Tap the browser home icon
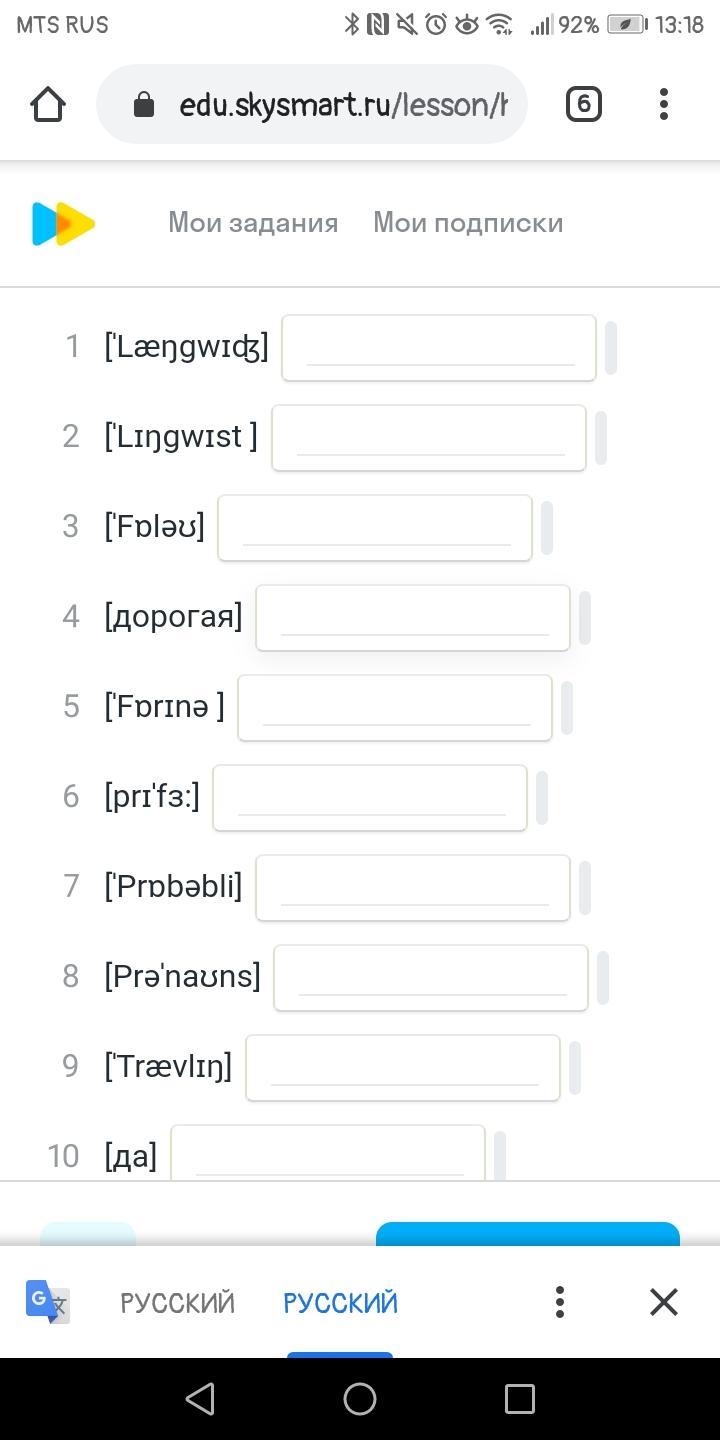720x1440 pixels. coord(48,104)
